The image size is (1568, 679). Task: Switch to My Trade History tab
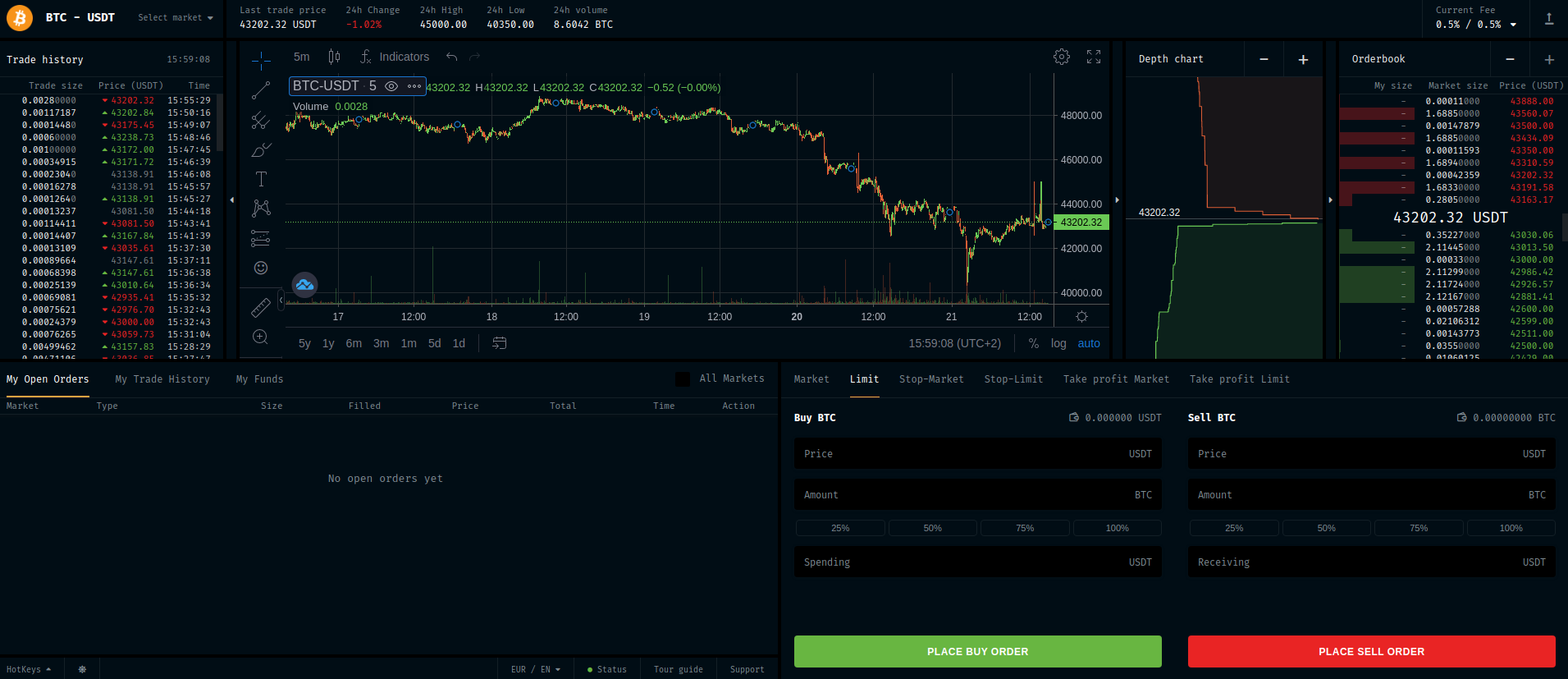coord(162,379)
